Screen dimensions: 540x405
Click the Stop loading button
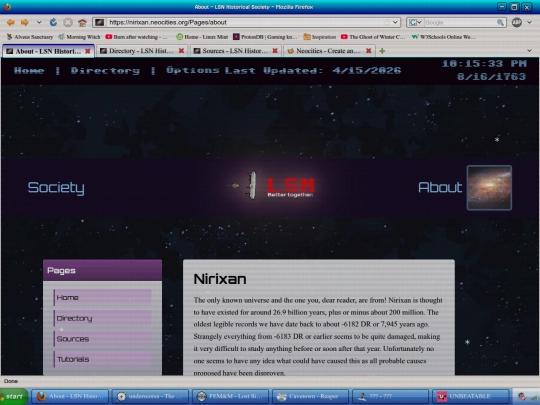click(68, 22)
